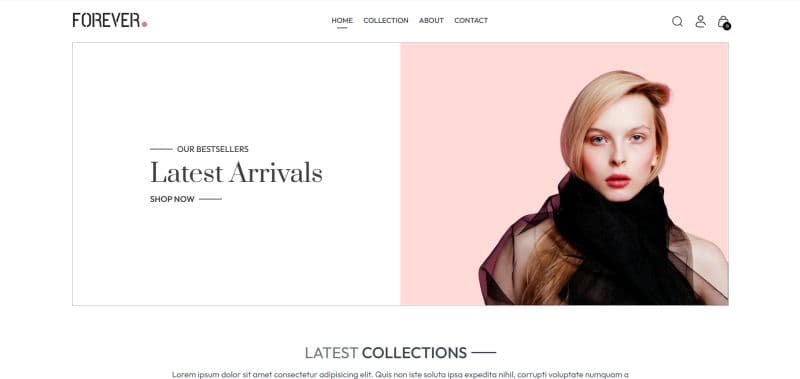
Task: Click the line after LATEST COLLECTIONS title
Action: (x=484, y=352)
